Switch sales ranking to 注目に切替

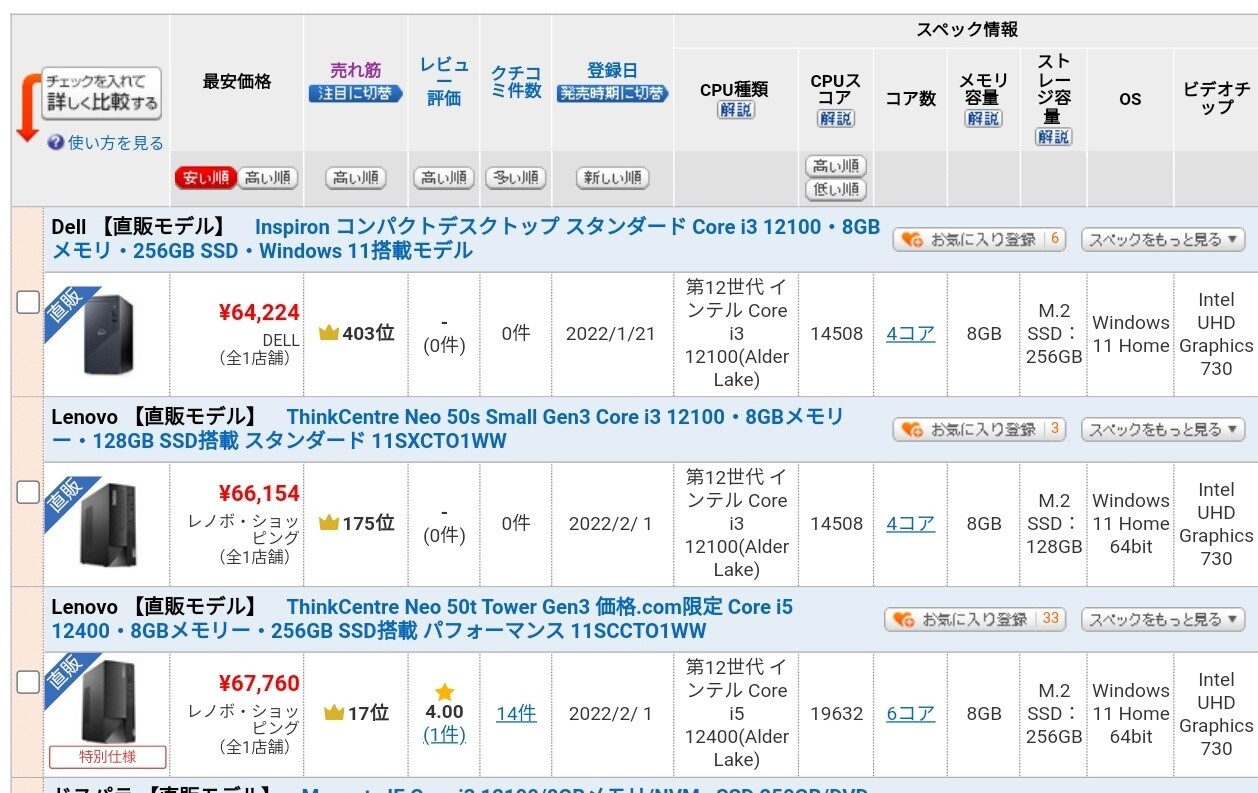356,94
